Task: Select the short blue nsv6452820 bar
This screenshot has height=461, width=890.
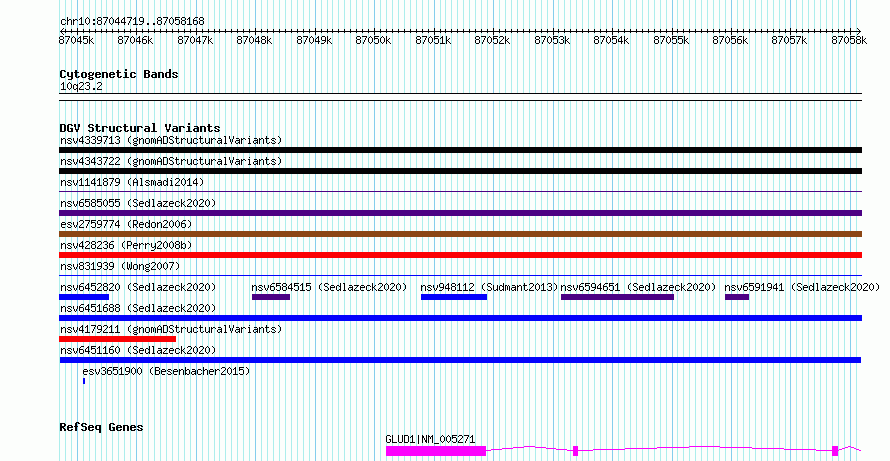Action: (x=84, y=297)
